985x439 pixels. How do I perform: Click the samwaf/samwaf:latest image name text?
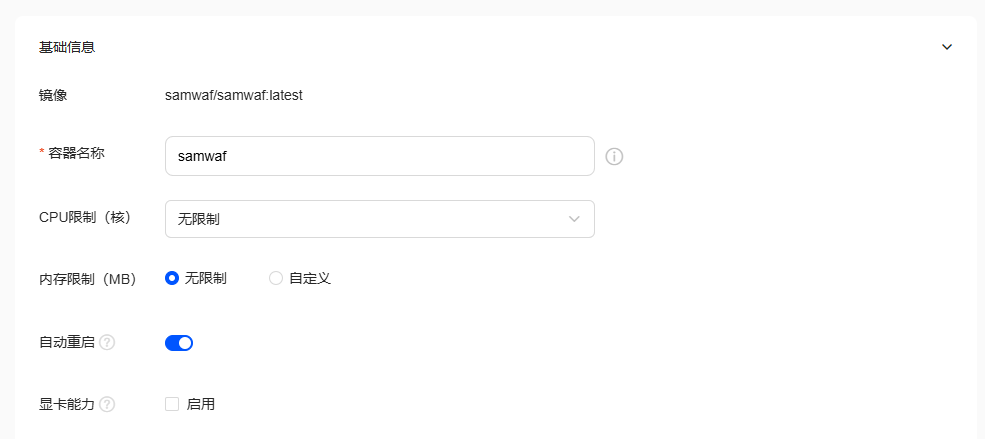click(x=234, y=95)
